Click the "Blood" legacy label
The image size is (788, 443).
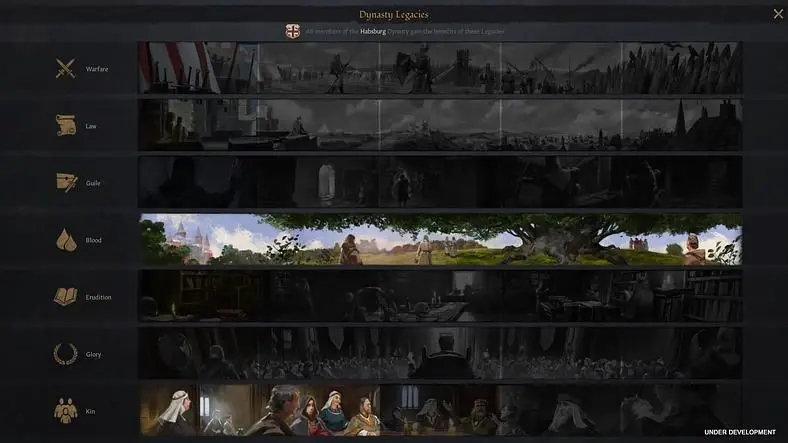[x=93, y=240]
